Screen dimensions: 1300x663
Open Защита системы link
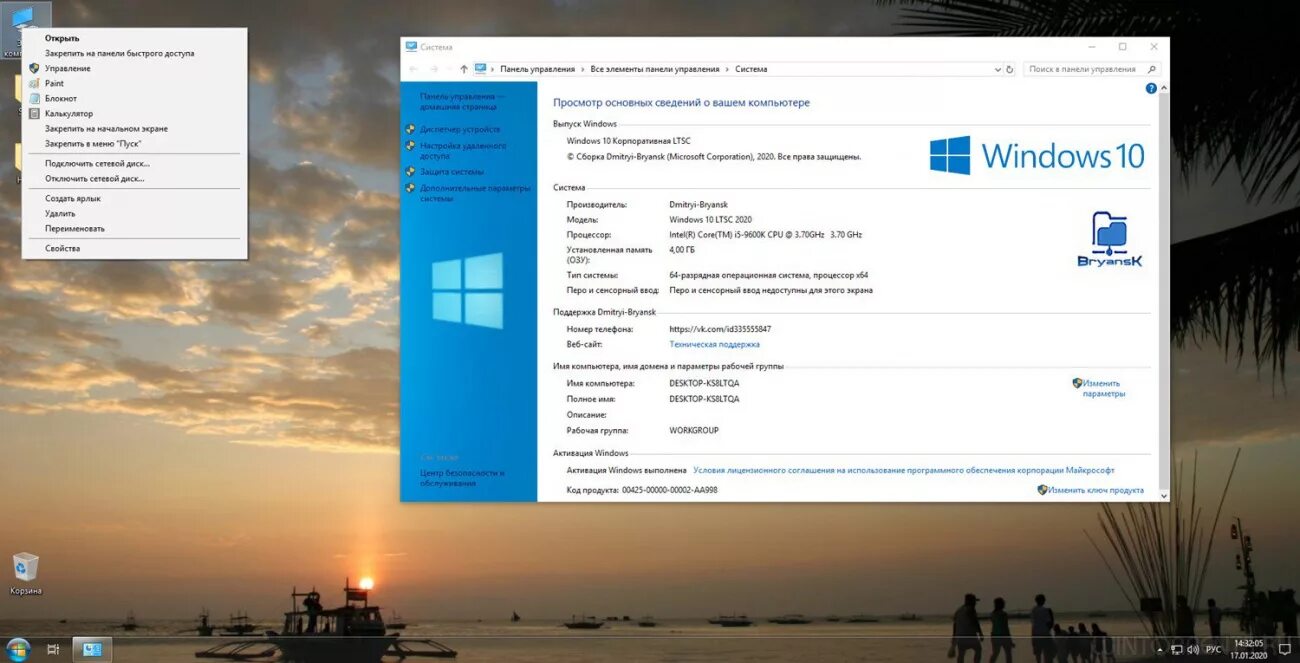tap(452, 172)
